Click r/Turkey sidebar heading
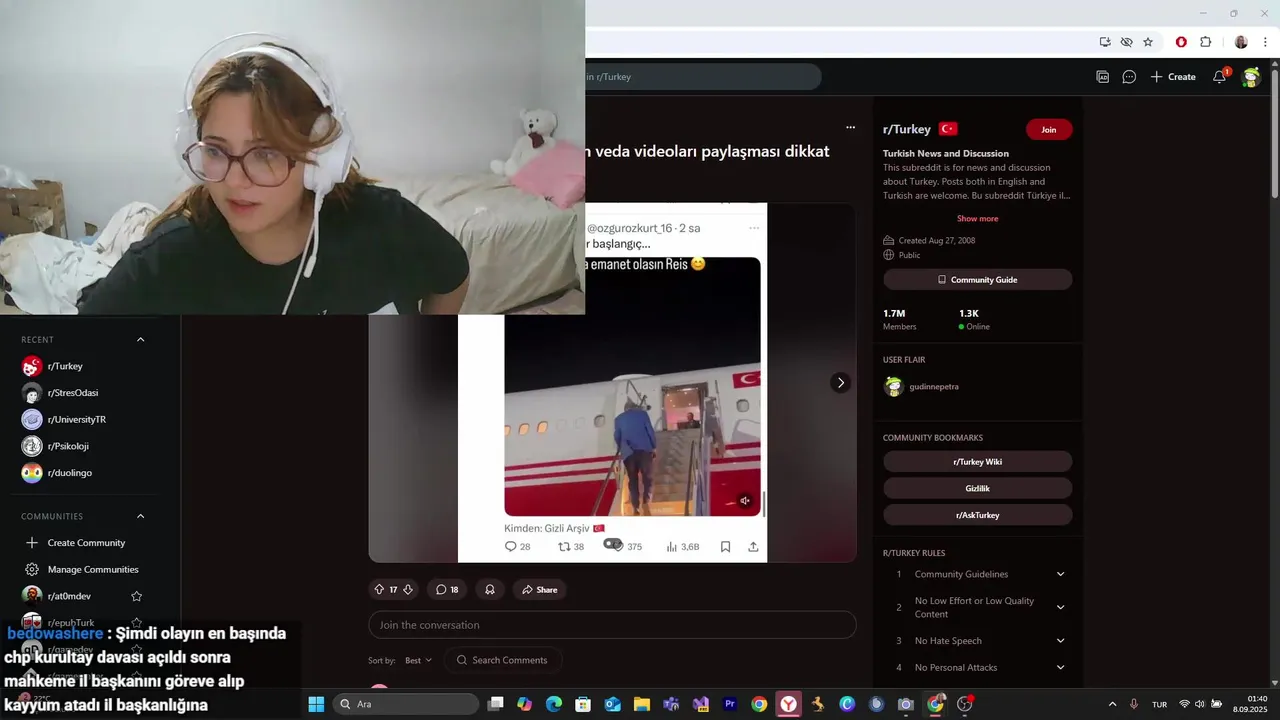 tap(907, 129)
